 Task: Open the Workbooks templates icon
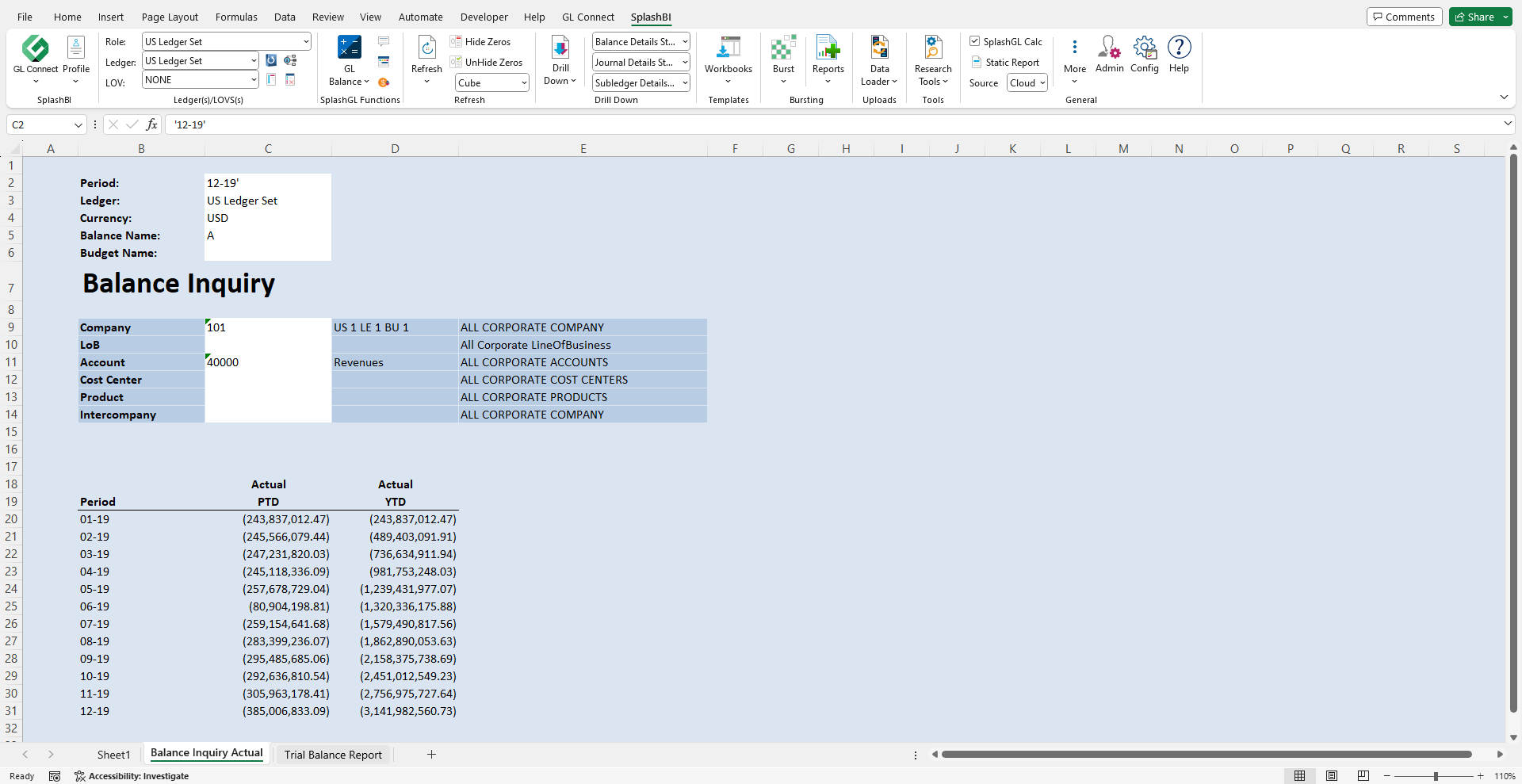[728, 49]
